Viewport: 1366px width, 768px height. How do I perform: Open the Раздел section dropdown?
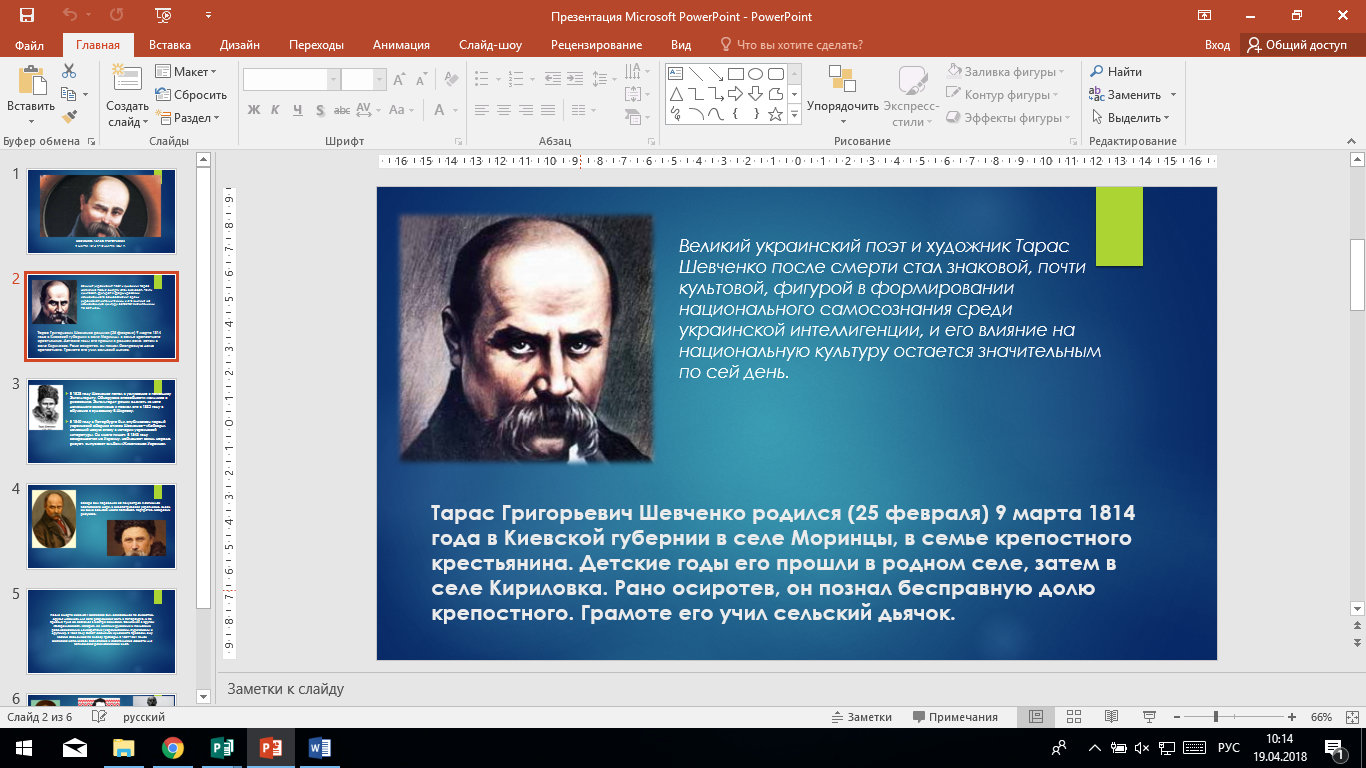pyautogui.click(x=186, y=118)
